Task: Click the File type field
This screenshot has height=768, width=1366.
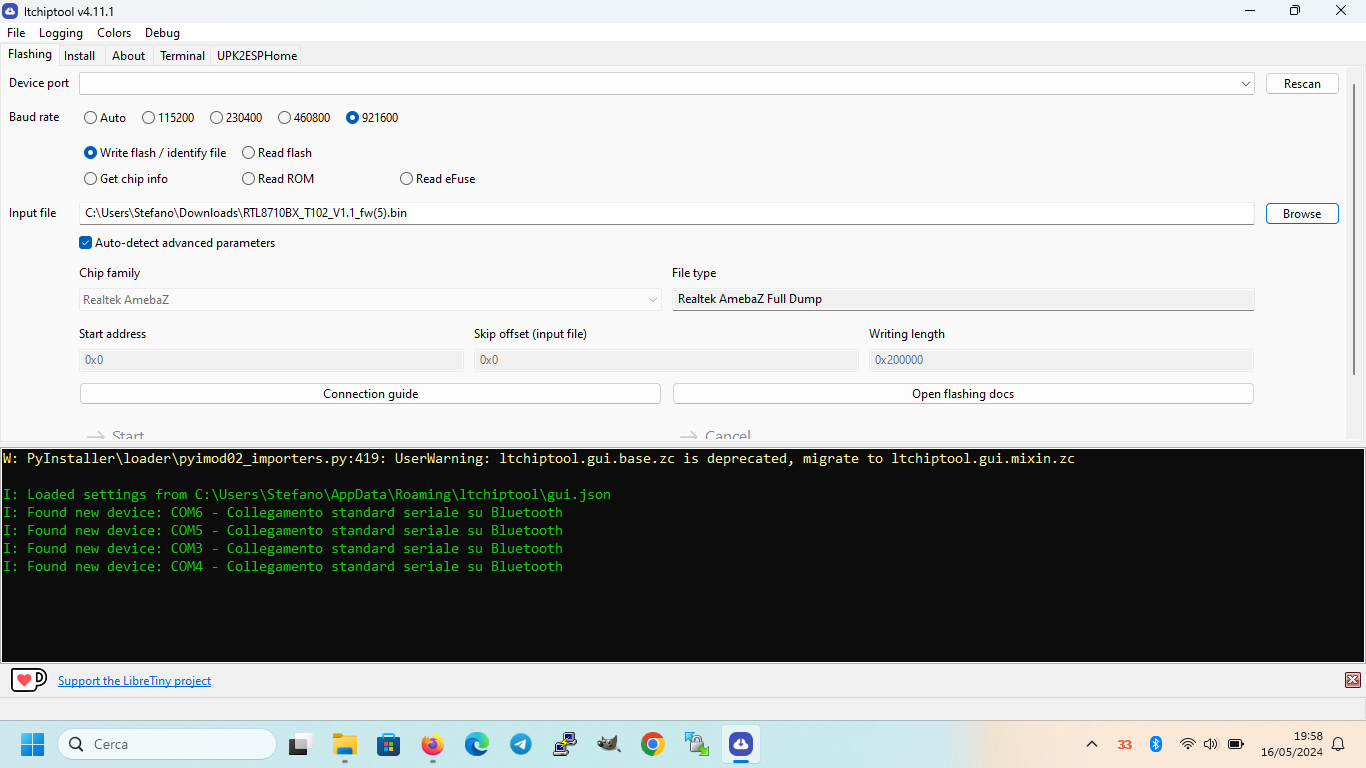Action: coord(963,299)
